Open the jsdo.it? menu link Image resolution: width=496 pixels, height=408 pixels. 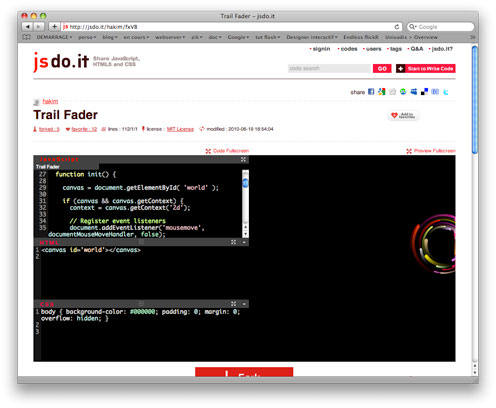pyautogui.click(x=442, y=49)
